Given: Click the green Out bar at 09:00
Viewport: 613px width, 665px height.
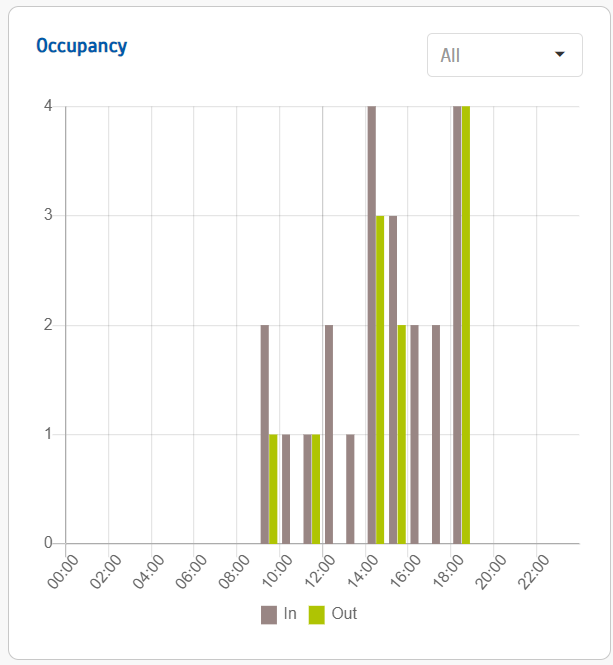Looking at the screenshot, I should [273, 489].
